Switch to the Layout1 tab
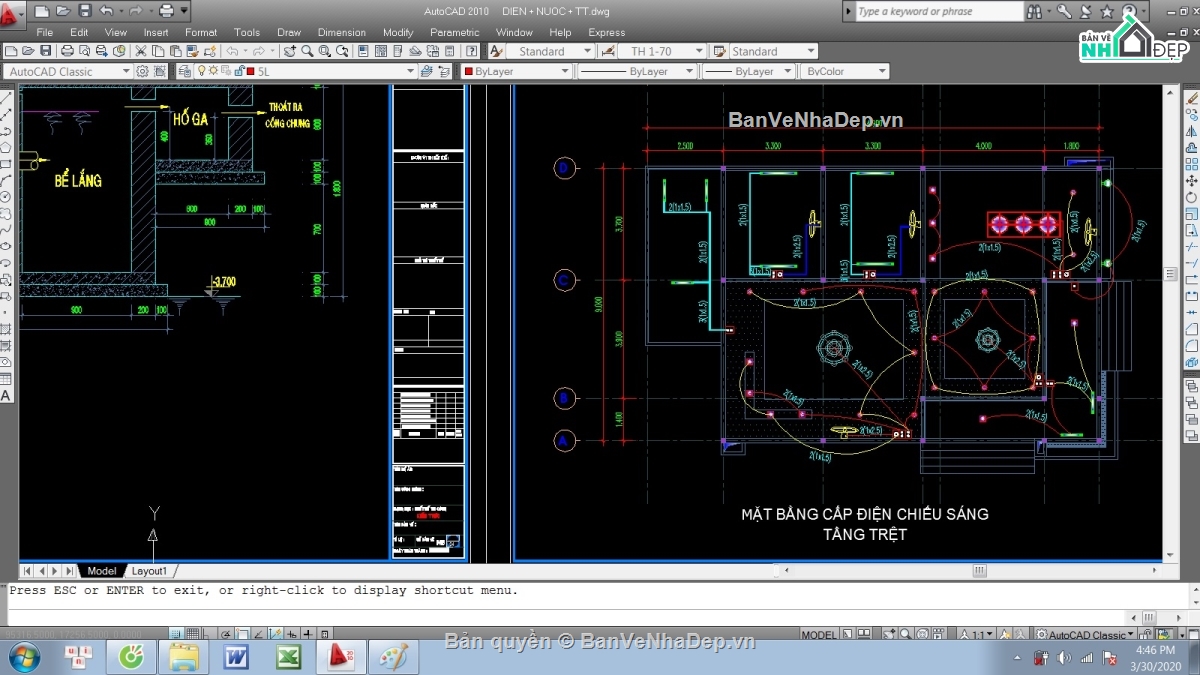The height and width of the screenshot is (675, 1200). coord(150,570)
